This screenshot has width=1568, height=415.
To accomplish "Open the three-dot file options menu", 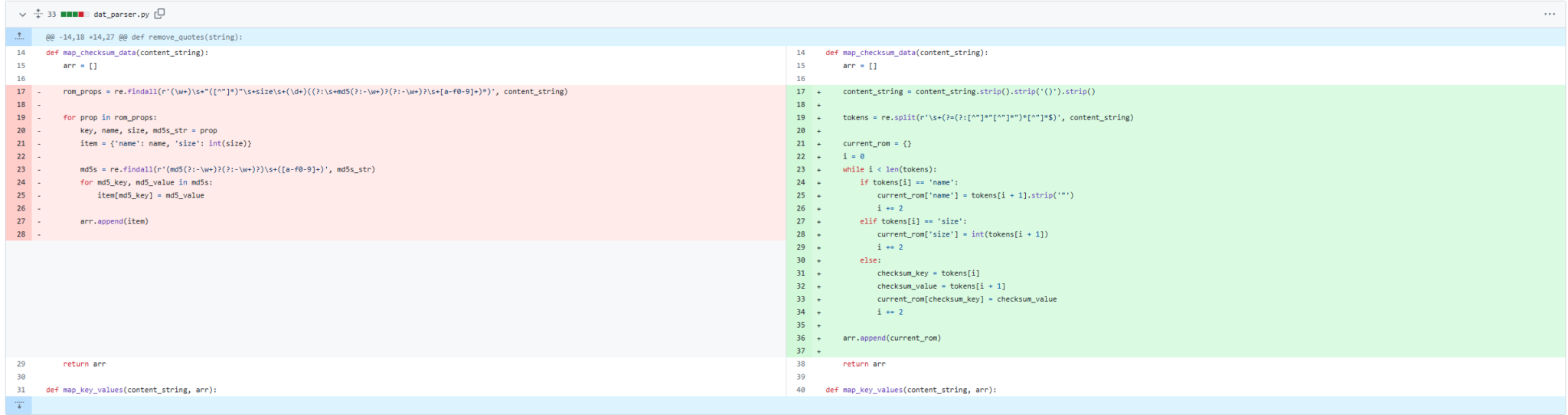I will [1549, 14].
